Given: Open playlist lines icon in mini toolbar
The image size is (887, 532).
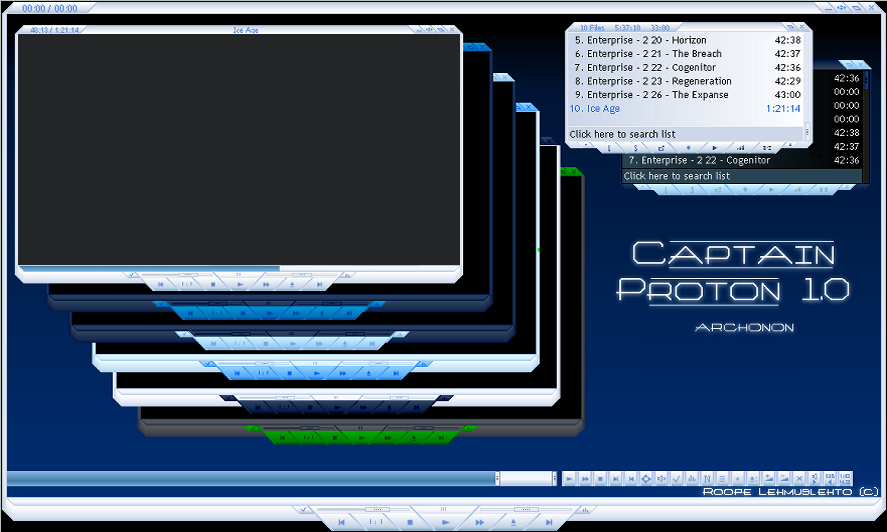Looking at the screenshot, I should pyautogui.click(x=722, y=479).
